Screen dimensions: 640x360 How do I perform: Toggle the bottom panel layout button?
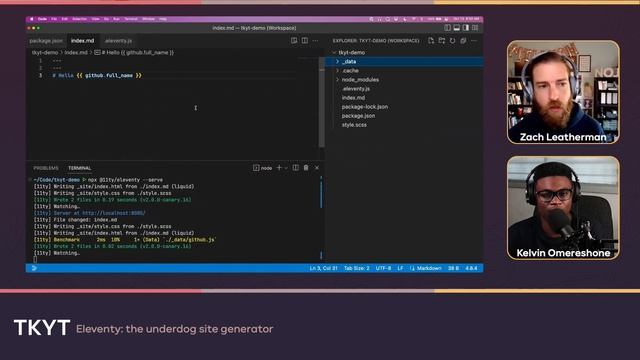coord(457,28)
